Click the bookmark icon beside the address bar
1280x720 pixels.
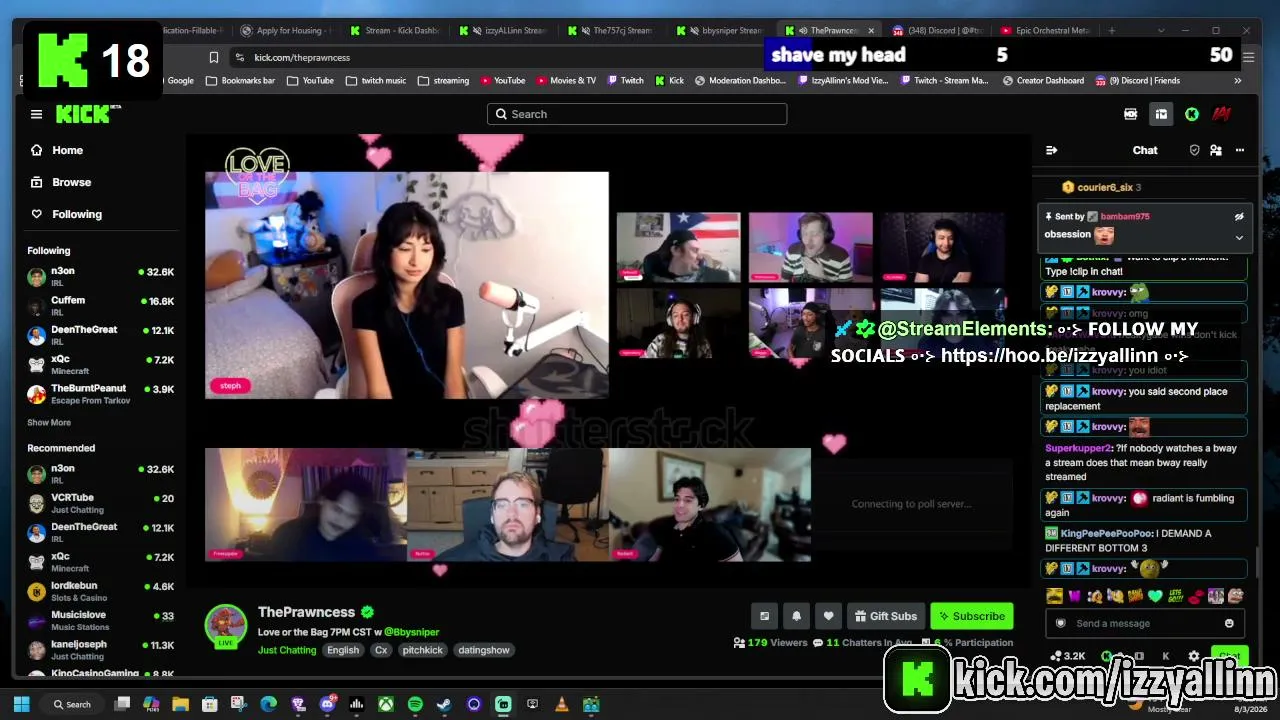click(213, 57)
